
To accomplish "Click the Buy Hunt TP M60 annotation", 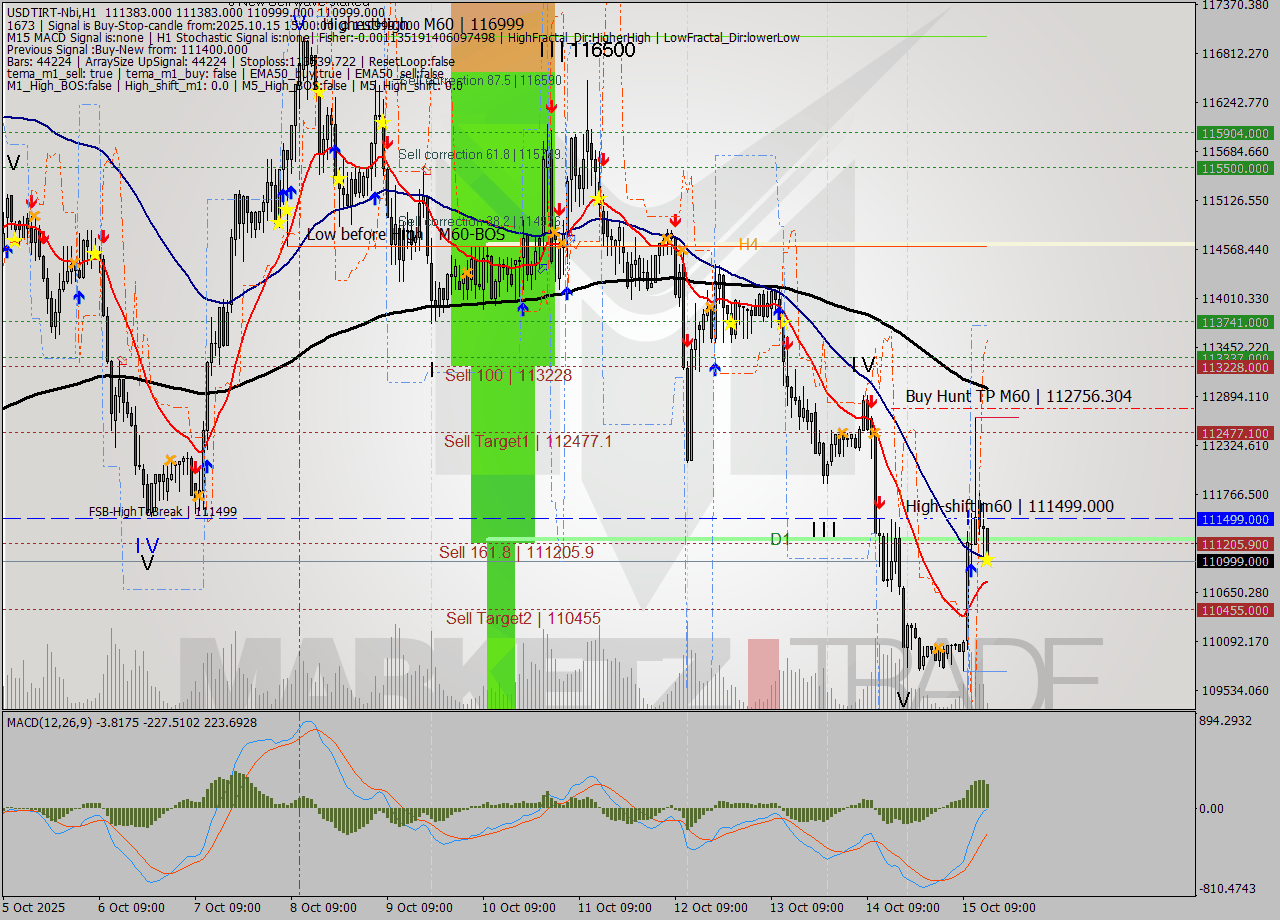I will tap(1017, 396).
